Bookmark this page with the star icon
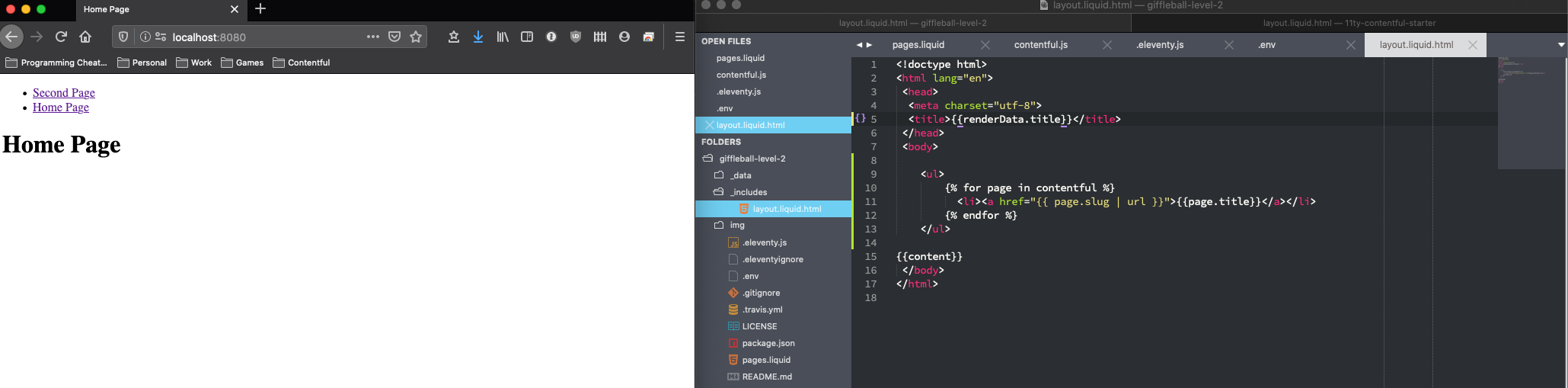 click(416, 37)
